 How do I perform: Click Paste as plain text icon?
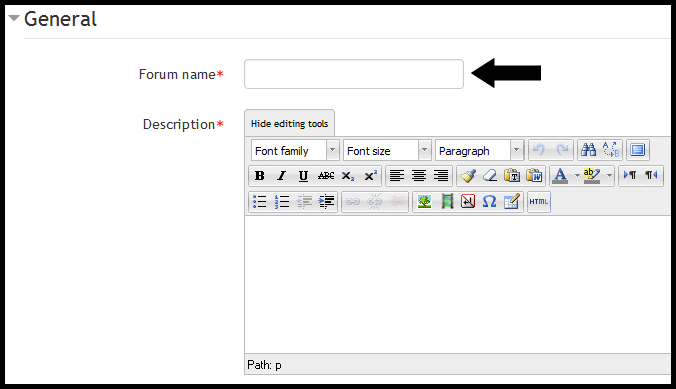[x=512, y=176]
